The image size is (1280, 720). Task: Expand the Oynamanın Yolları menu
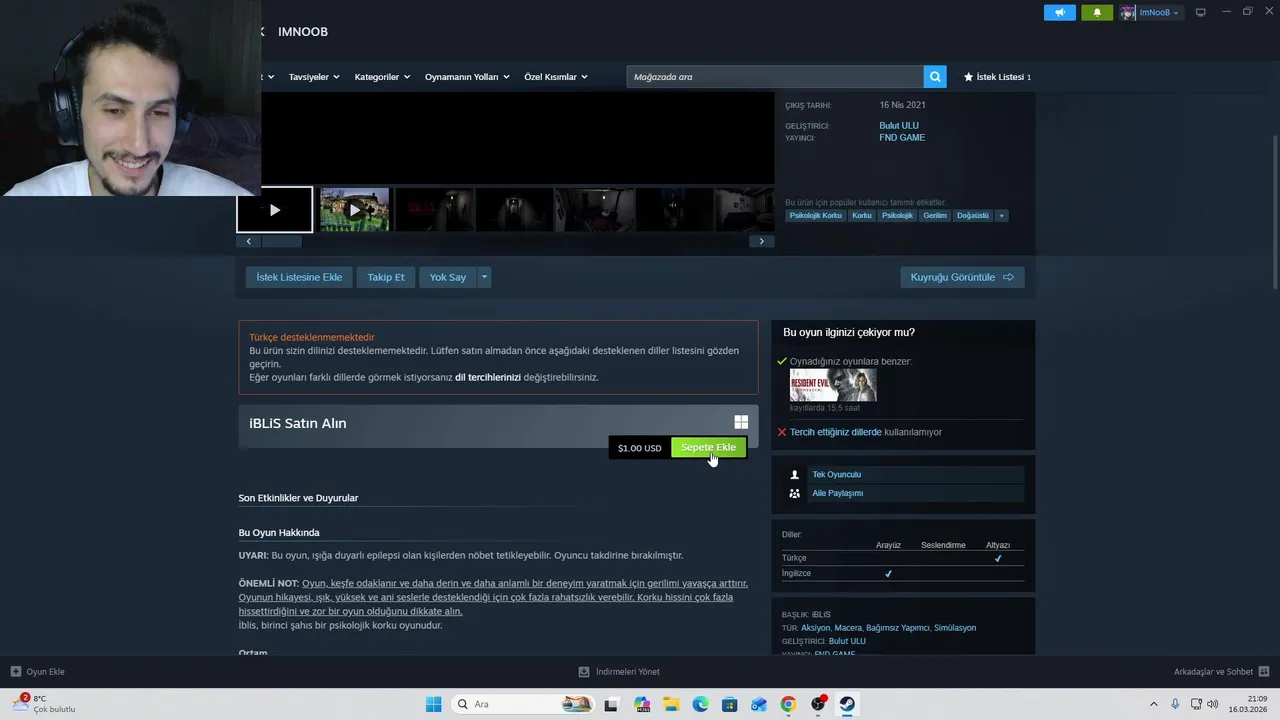467,77
